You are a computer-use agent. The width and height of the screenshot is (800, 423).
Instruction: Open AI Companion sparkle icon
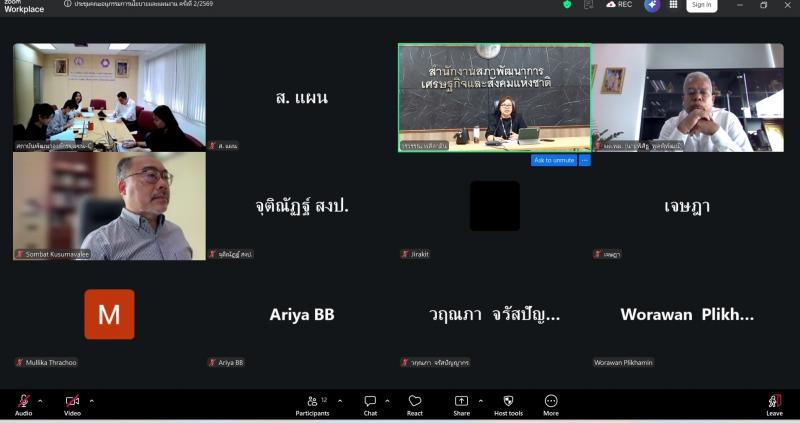652,5
